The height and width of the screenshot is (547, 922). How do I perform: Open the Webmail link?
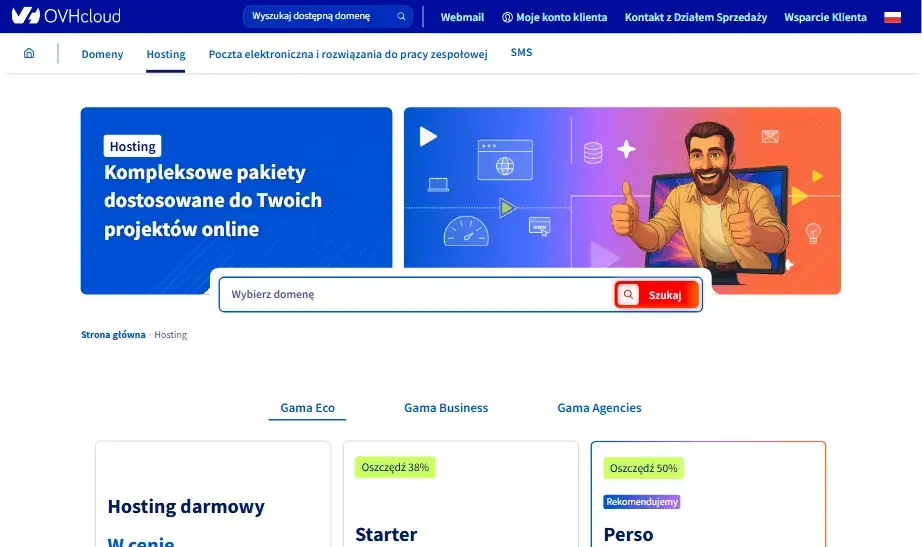(x=462, y=17)
